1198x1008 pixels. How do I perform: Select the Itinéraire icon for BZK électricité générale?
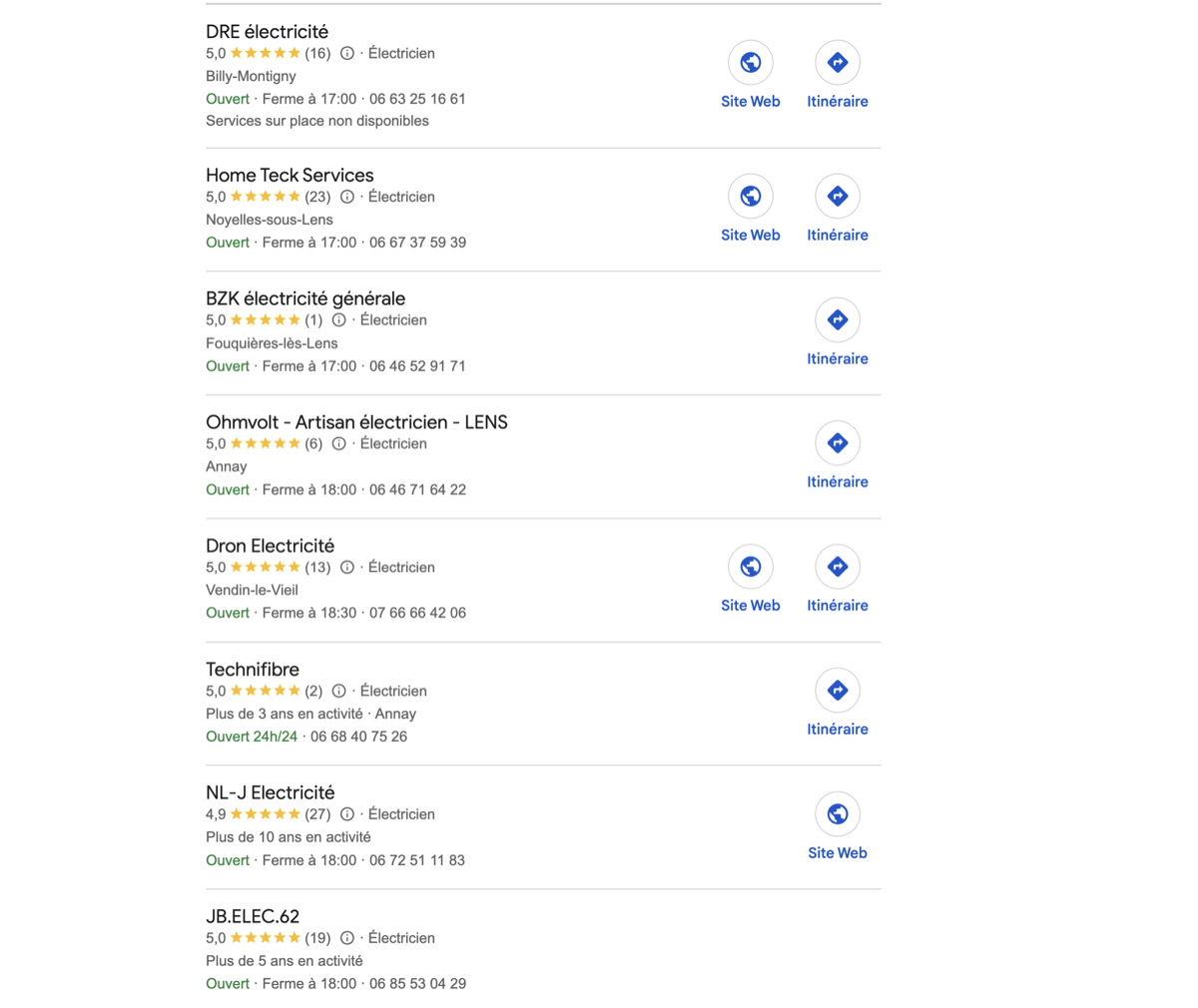coord(838,319)
